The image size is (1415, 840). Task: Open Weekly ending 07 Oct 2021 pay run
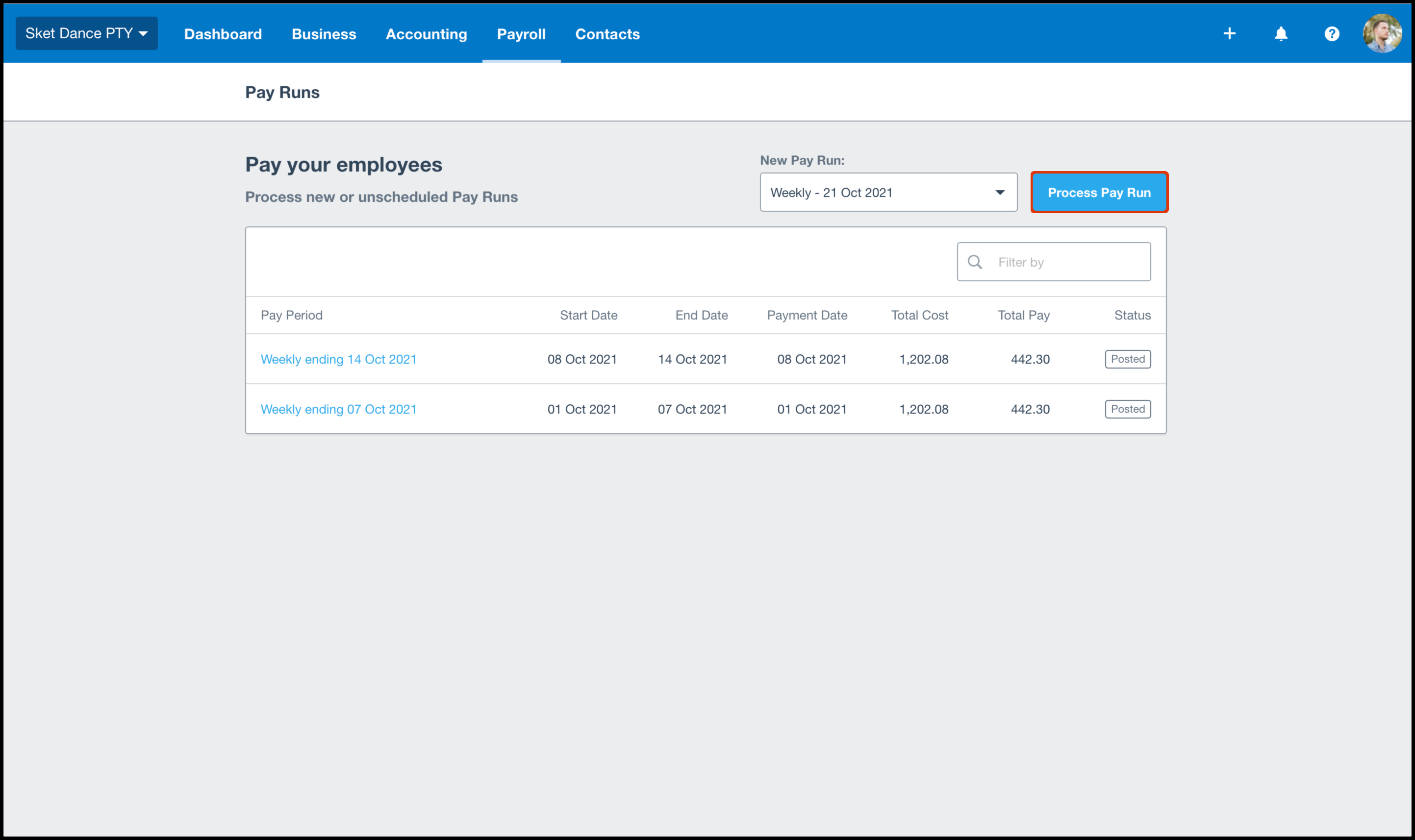pos(338,409)
